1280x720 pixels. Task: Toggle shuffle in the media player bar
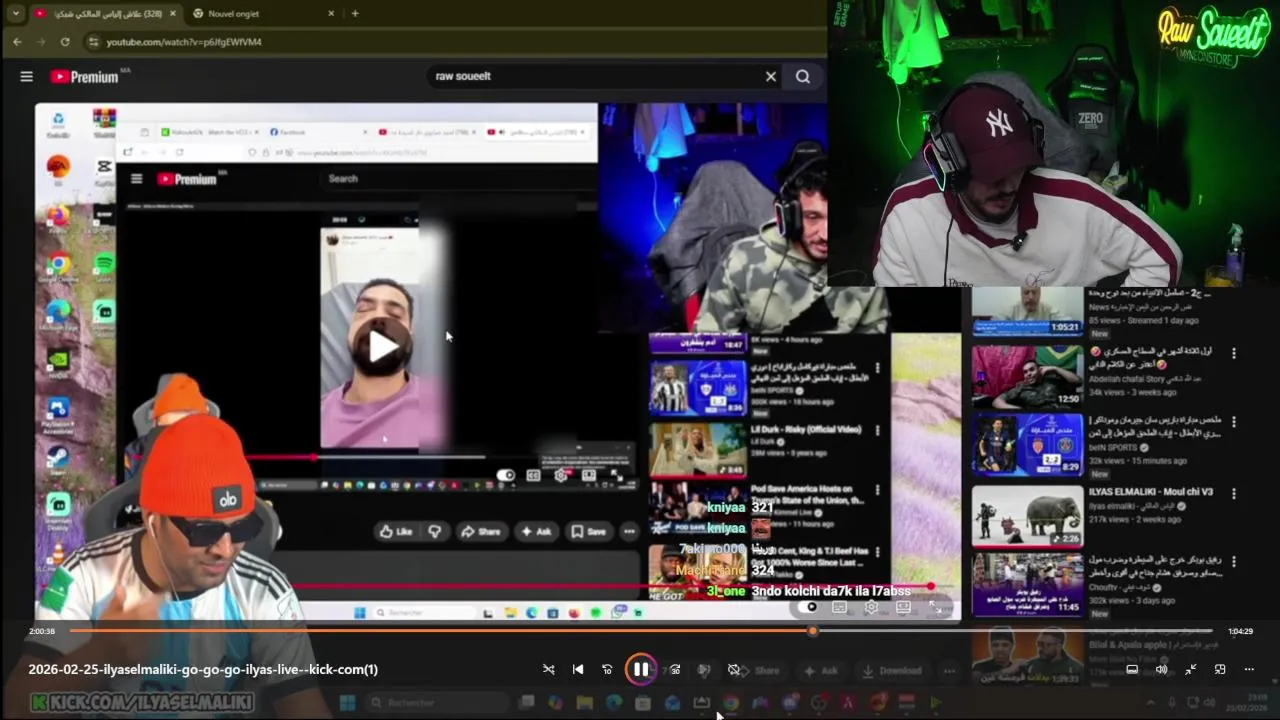(548, 670)
